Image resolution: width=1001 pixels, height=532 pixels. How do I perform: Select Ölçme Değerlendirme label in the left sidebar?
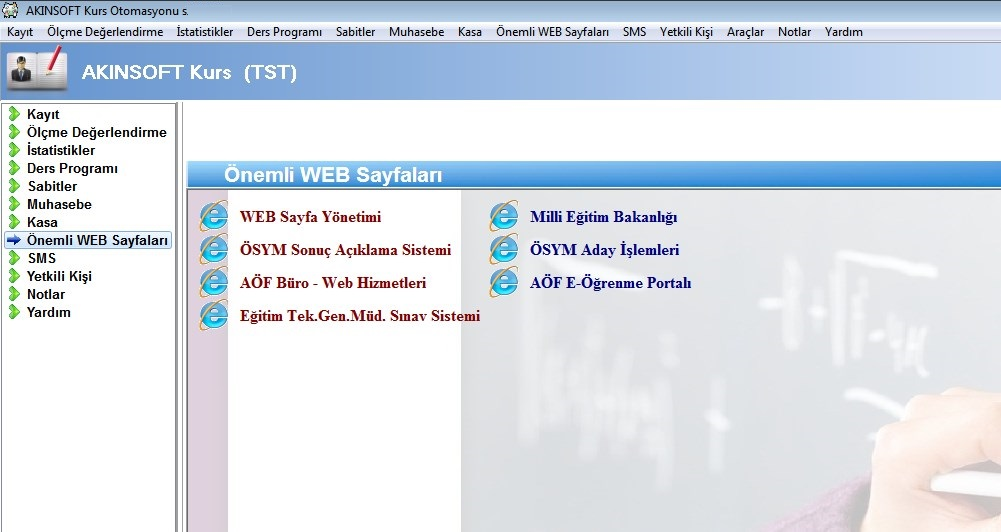(96, 132)
